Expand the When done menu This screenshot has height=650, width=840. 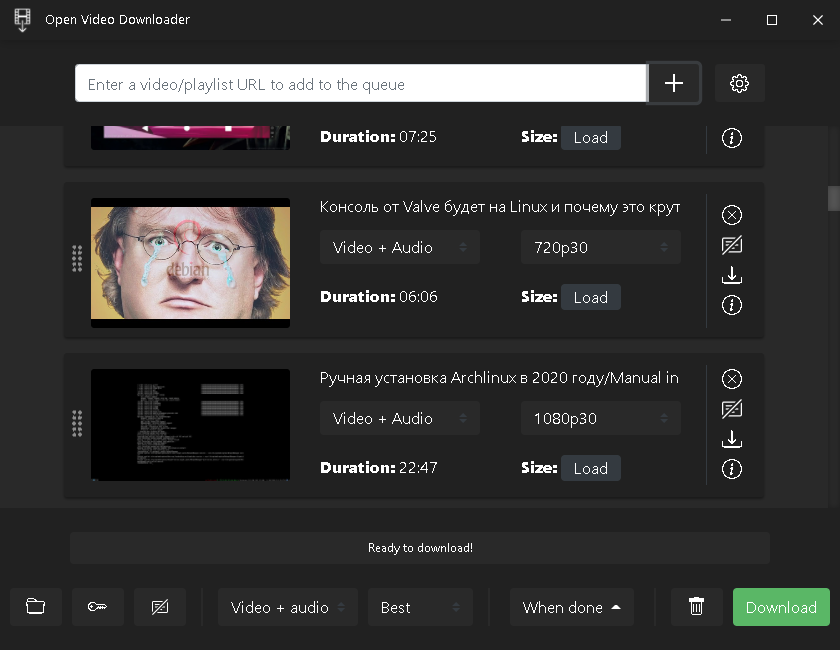coord(572,607)
